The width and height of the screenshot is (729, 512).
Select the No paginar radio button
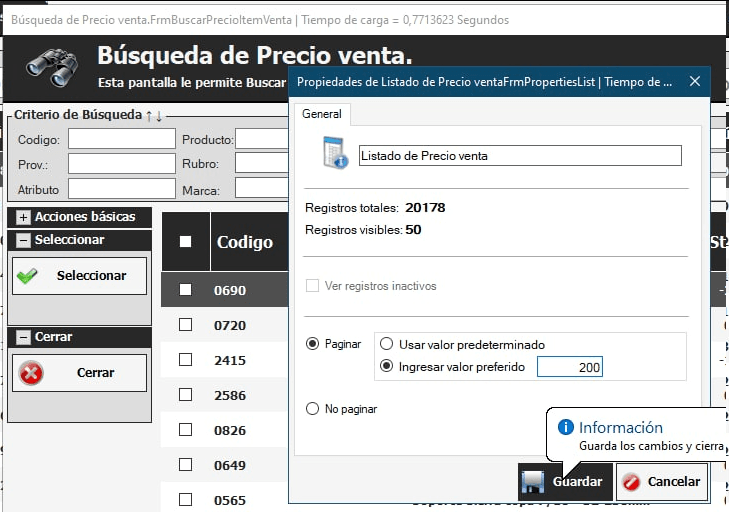[314, 409]
